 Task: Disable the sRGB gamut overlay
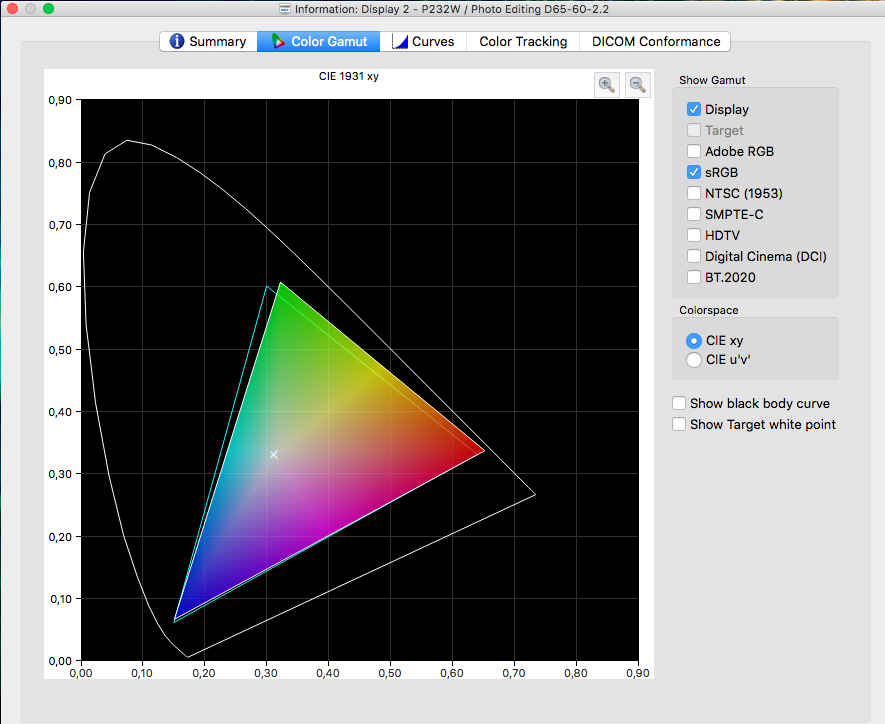click(x=694, y=172)
